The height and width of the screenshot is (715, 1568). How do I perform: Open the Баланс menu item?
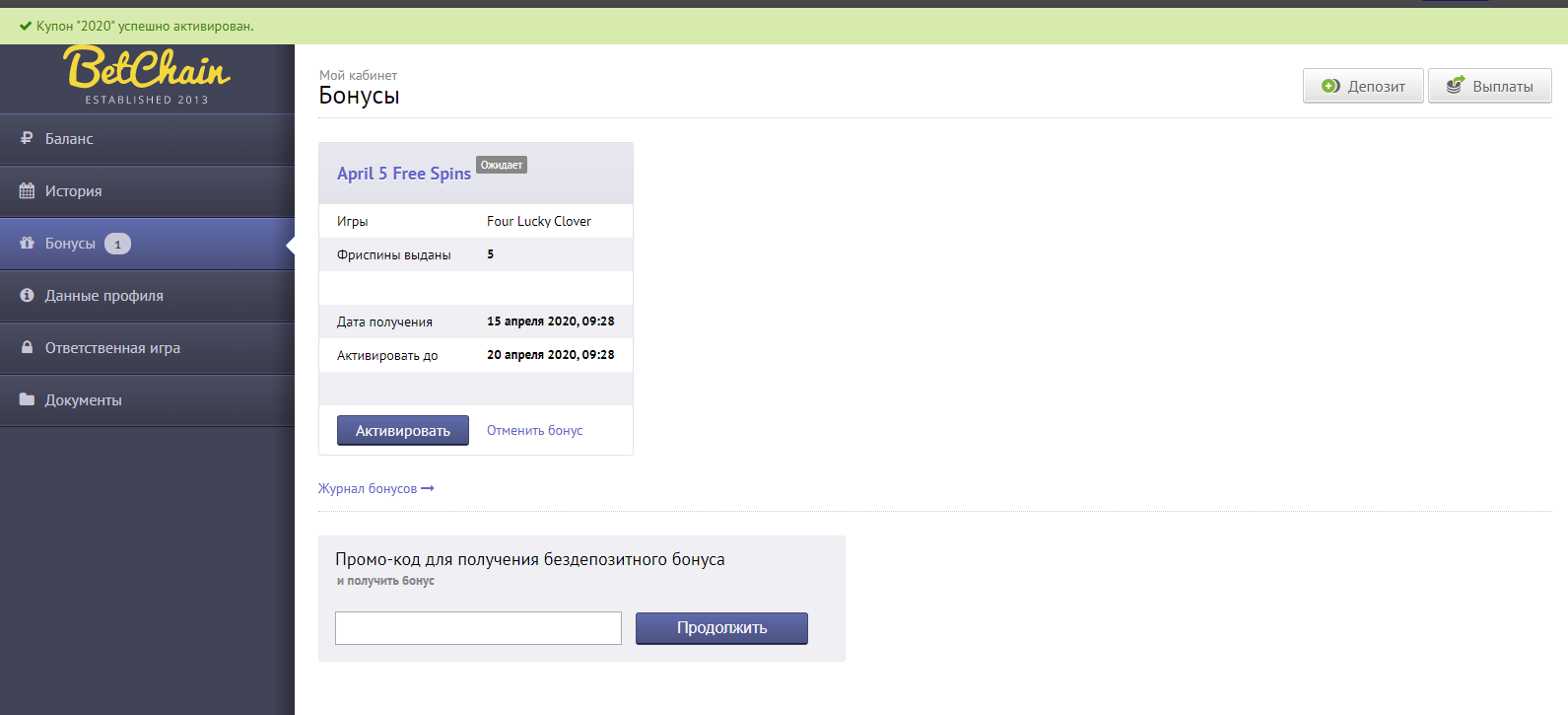tap(147, 139)
